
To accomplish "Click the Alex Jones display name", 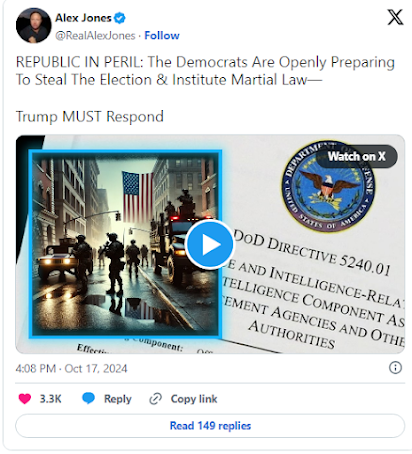I will tap(83, 18).
